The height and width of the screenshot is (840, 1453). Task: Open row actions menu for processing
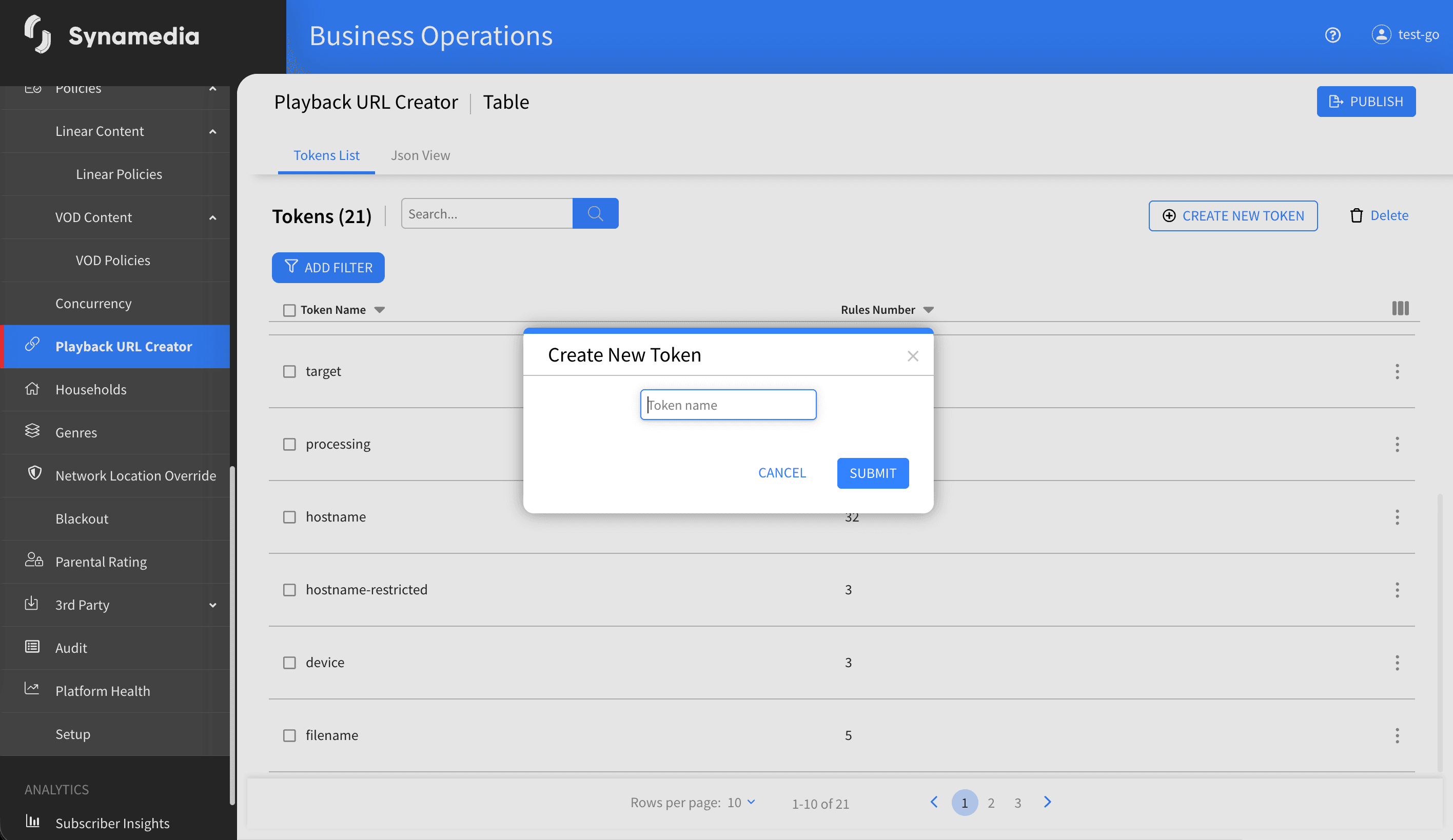(x=1397, y=444)
